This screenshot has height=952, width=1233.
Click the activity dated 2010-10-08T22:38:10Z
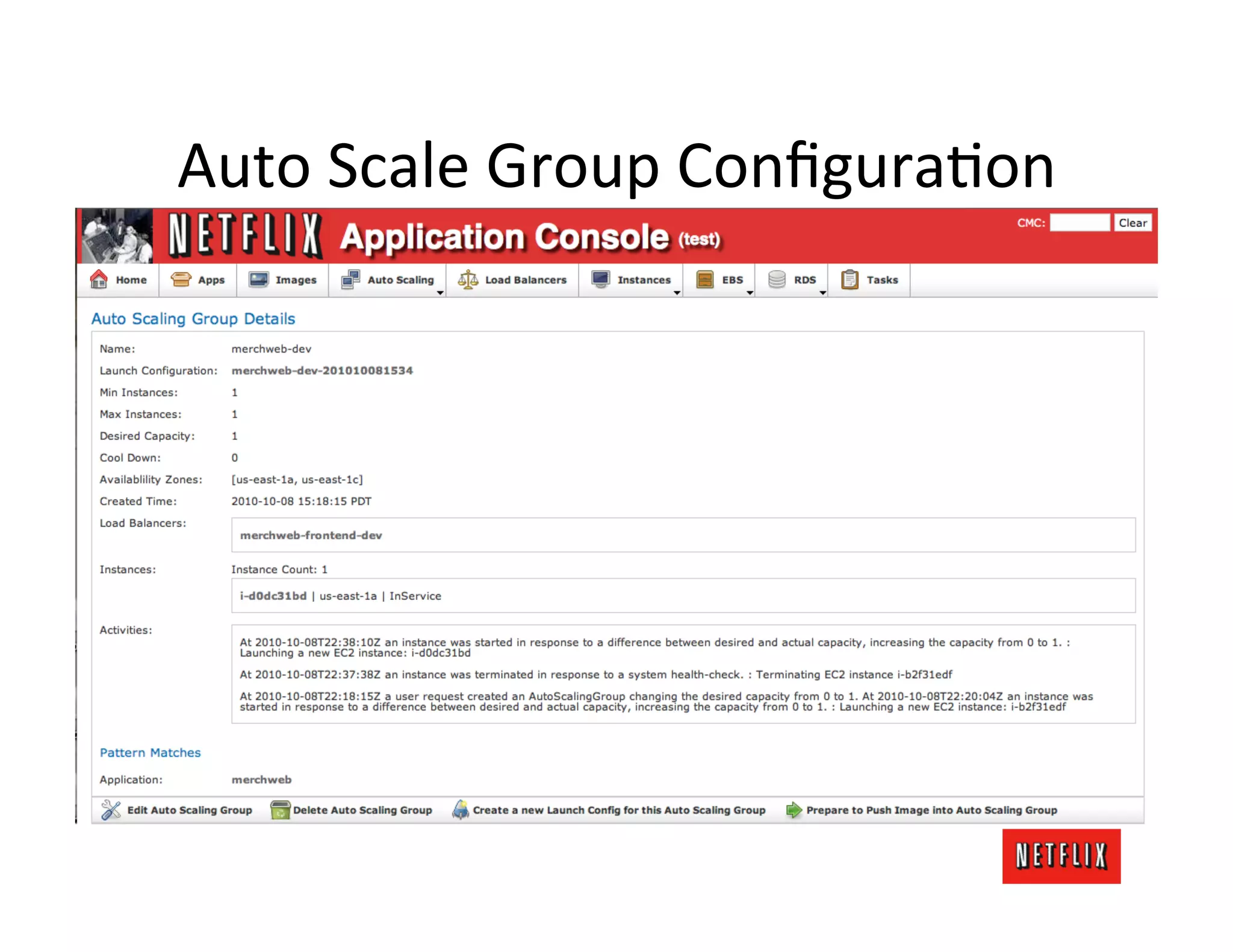click(x=654, y=648)
